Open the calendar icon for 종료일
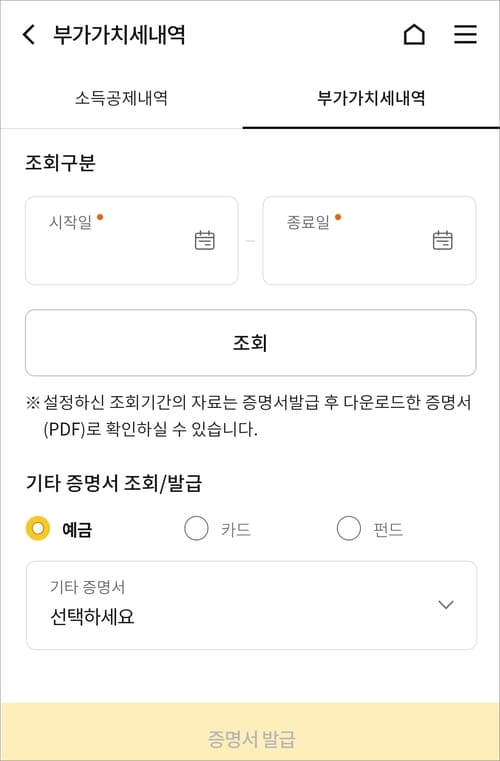 pyautogui.click(x=442, y=240)
